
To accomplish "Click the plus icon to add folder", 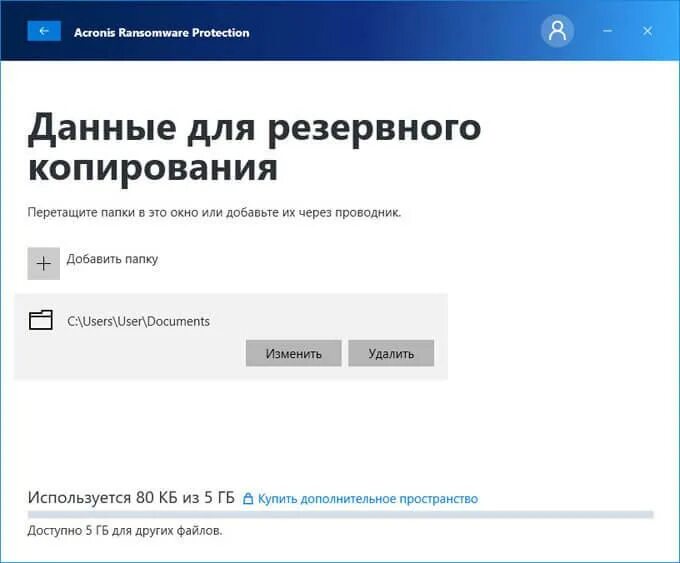I will 44,263.
